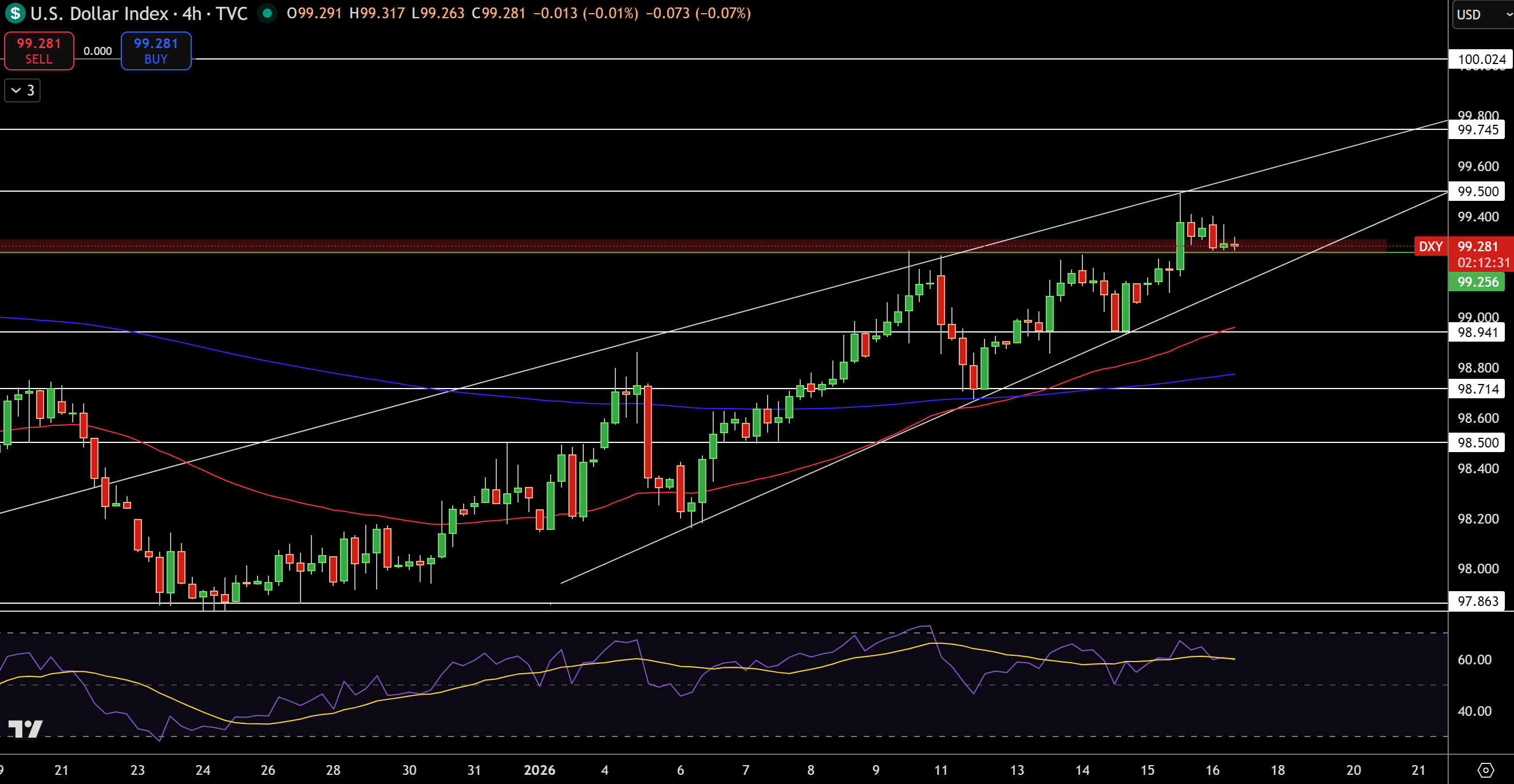Click the DXY price label tag

click(1430, 246)
